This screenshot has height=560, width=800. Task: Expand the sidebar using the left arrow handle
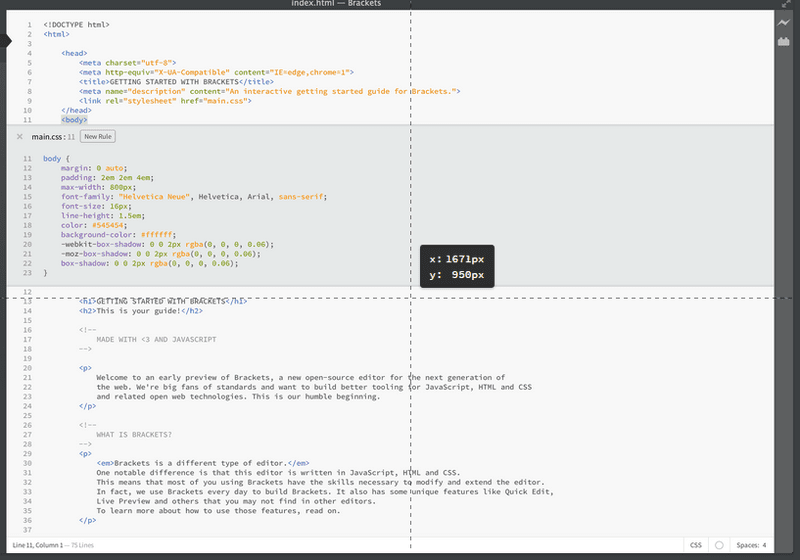tap(5, 41)
